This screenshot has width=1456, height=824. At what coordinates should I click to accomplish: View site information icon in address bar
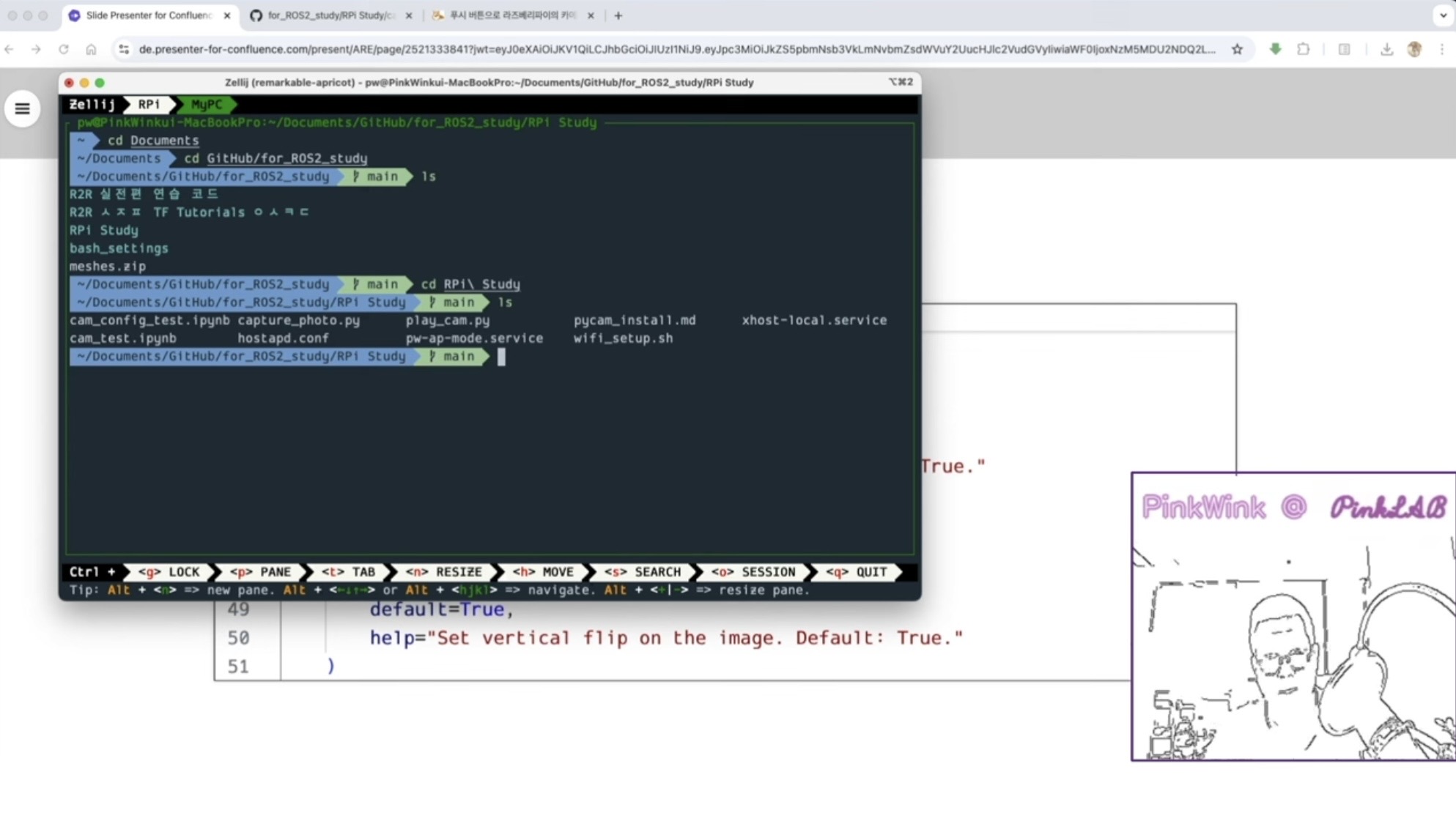tap(124, 49)
